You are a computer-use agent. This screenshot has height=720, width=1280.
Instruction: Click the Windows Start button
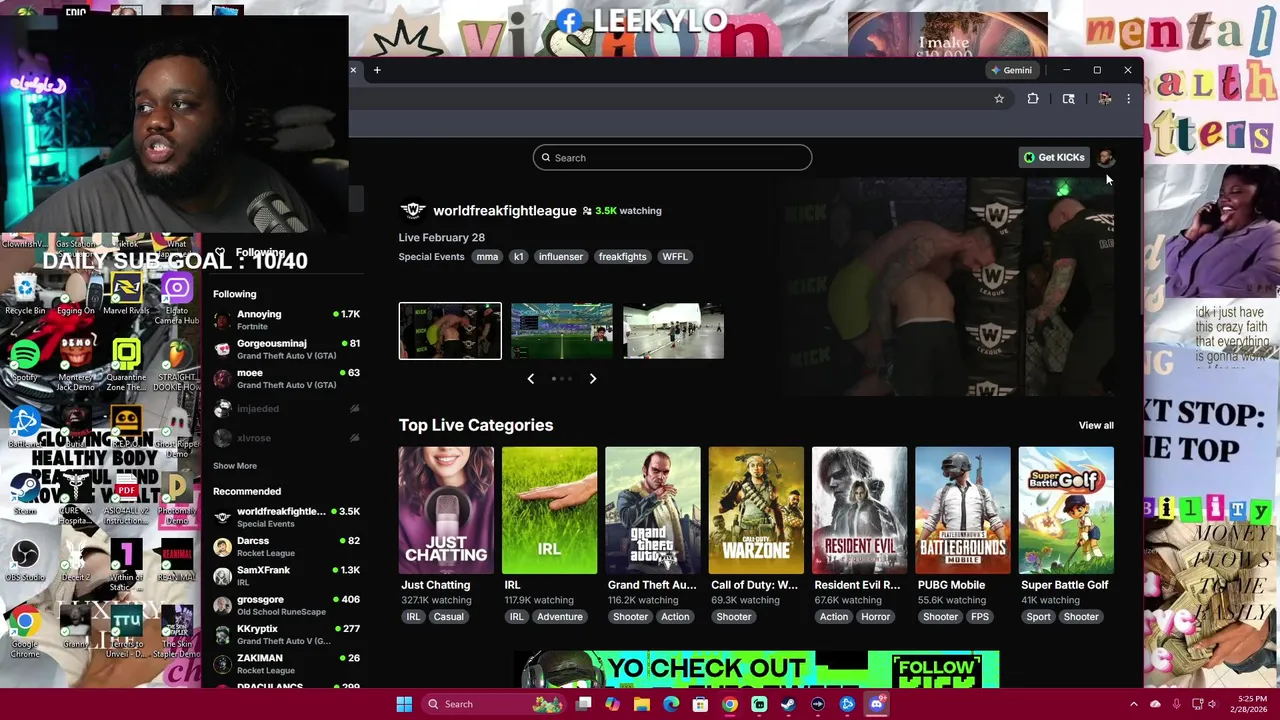coord(404,704)
